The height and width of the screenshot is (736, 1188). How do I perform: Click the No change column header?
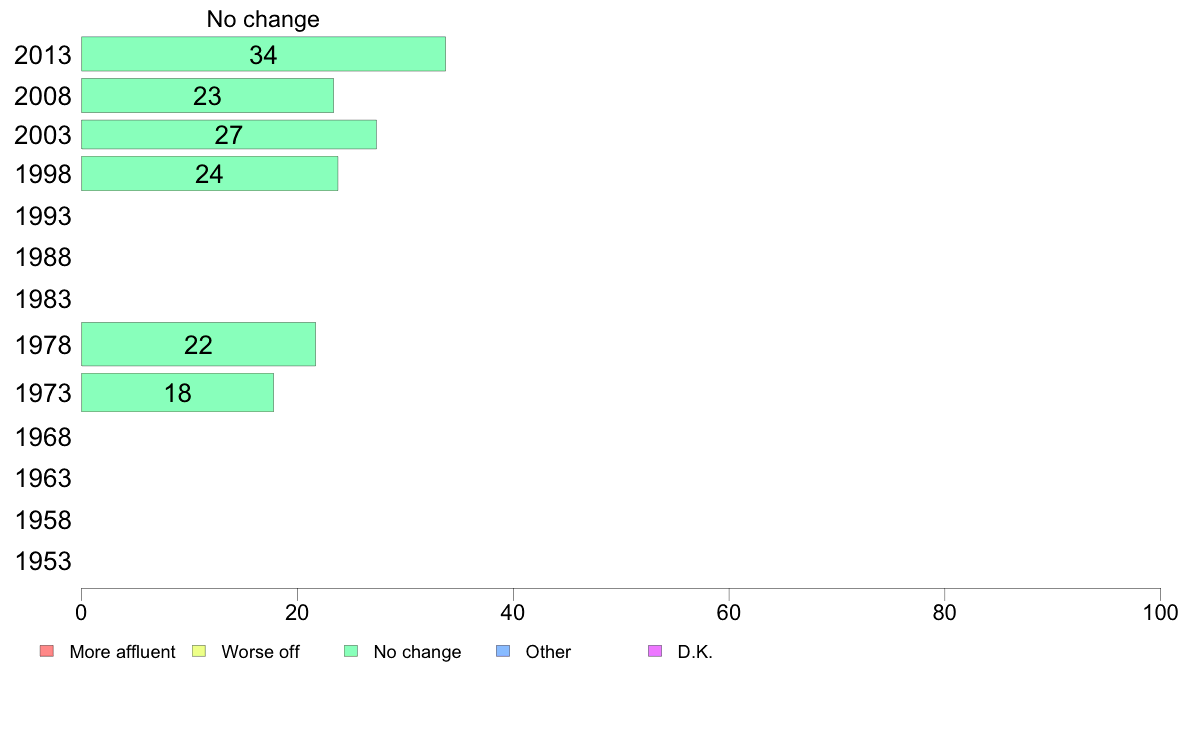point(263,19)
